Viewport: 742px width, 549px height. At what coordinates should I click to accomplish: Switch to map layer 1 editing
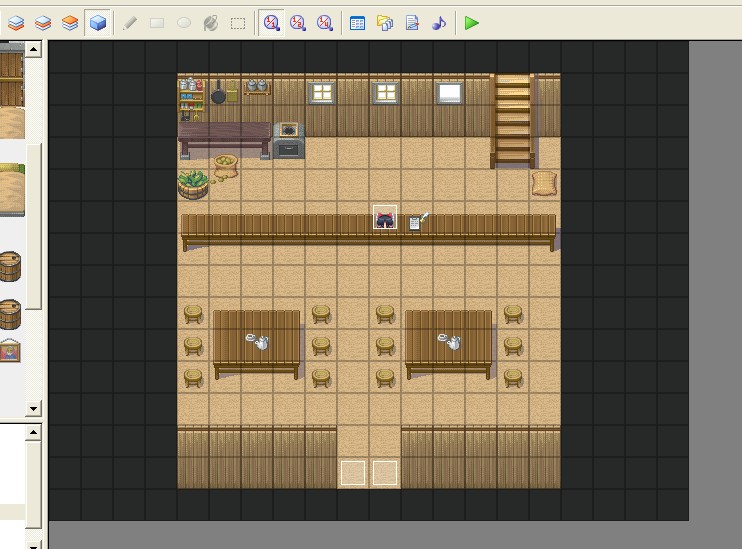coord(16,23)
